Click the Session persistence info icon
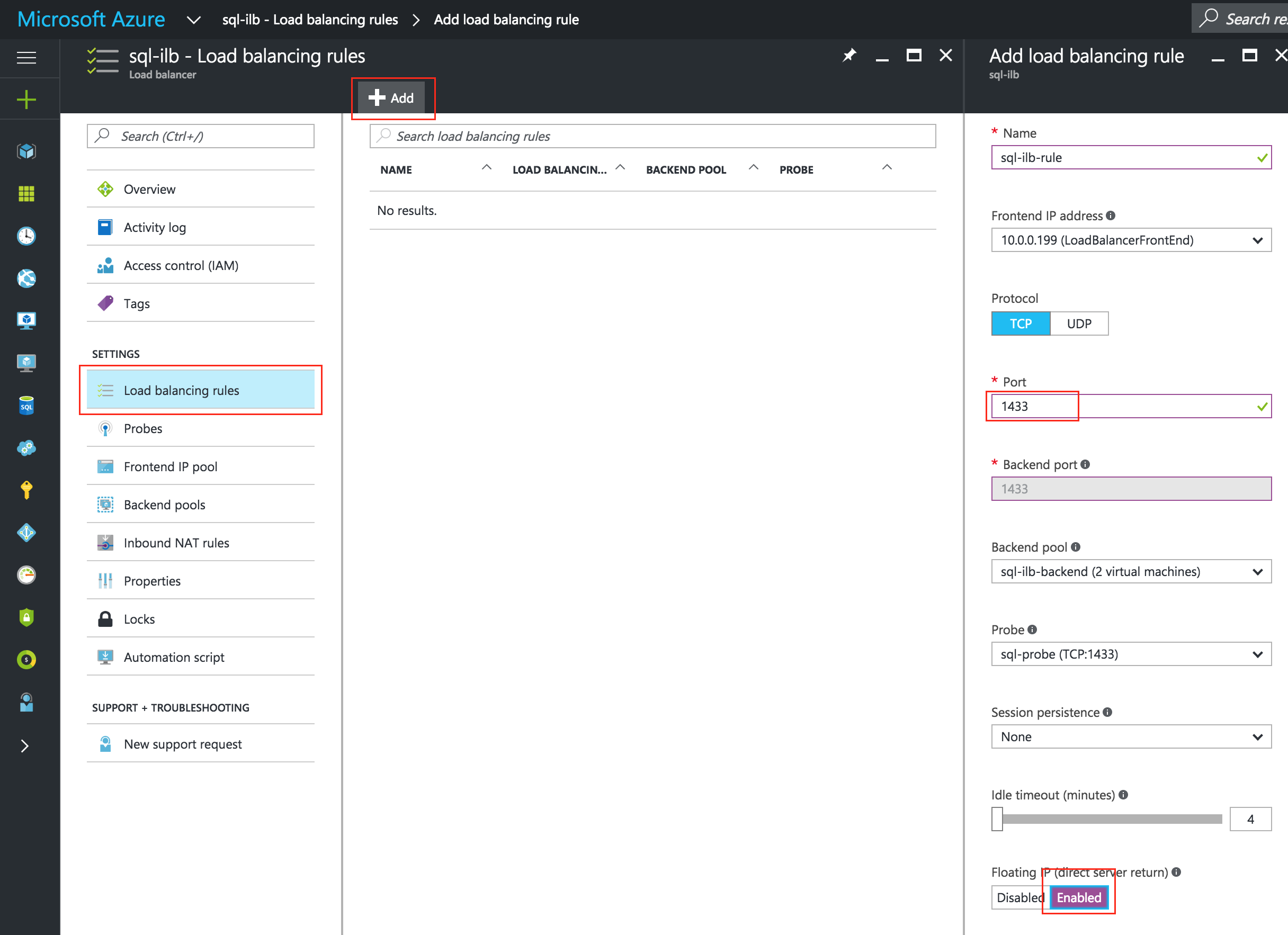Image resolution: width=1288 pixels, height=935 pixels. (x=1107, y=712)
